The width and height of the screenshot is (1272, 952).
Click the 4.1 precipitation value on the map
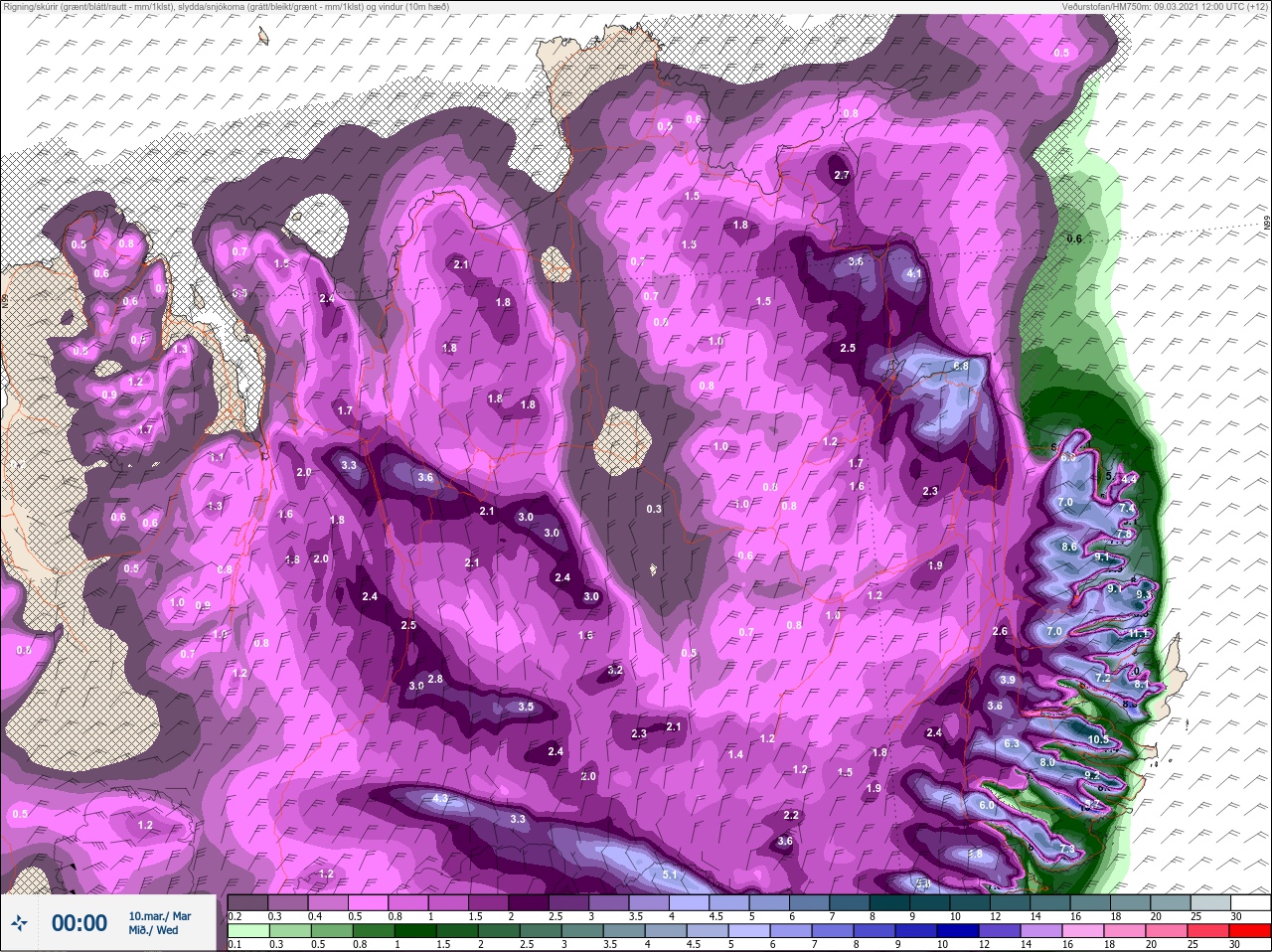click(x=915, y=273)
